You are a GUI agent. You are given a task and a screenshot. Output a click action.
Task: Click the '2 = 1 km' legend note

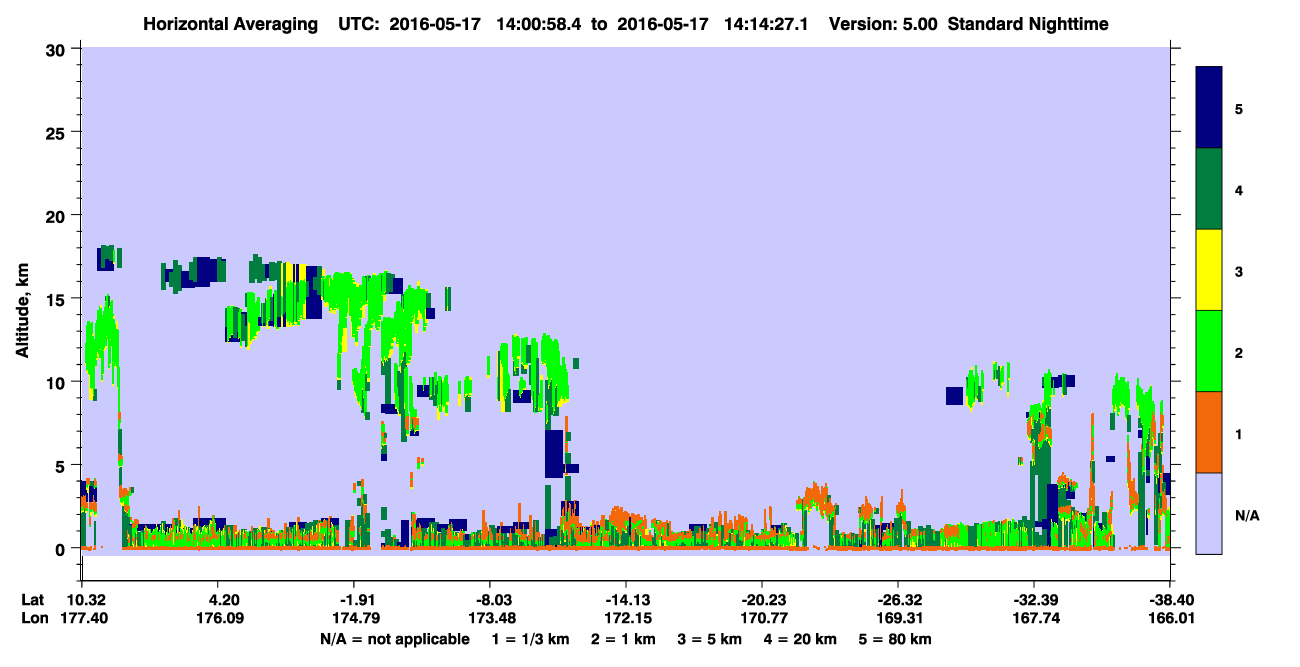click(622, 639)
